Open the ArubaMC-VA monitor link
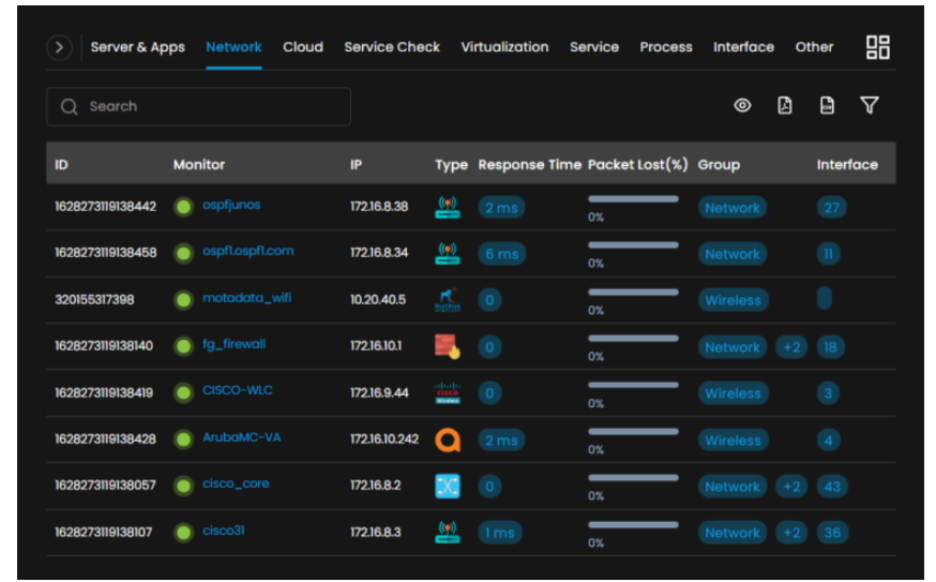Image resolution: width=936 pixels, height=582 pixels. (x=241, y=437)
